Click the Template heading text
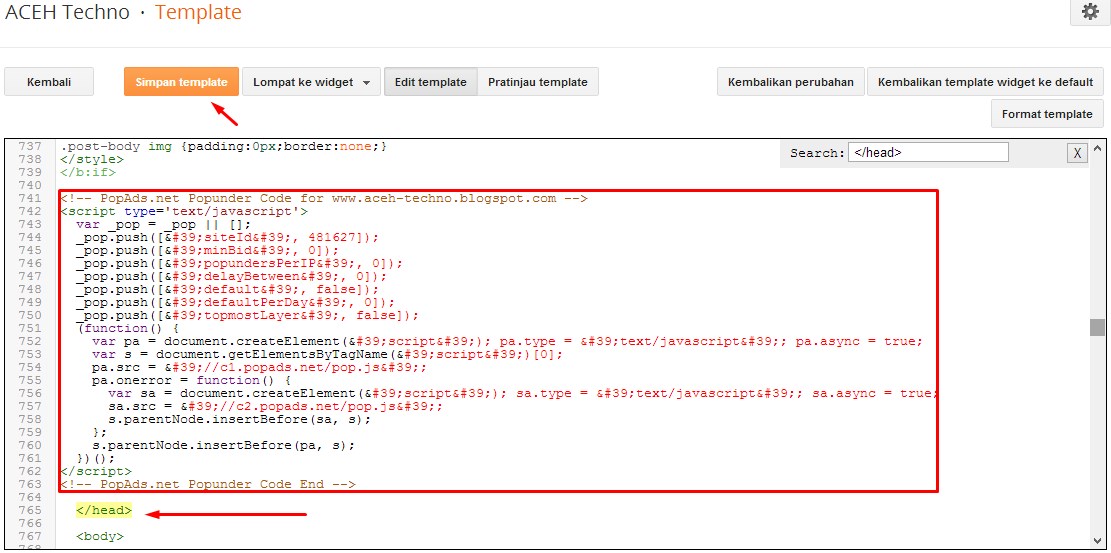1111x553 pixels. 198,12
